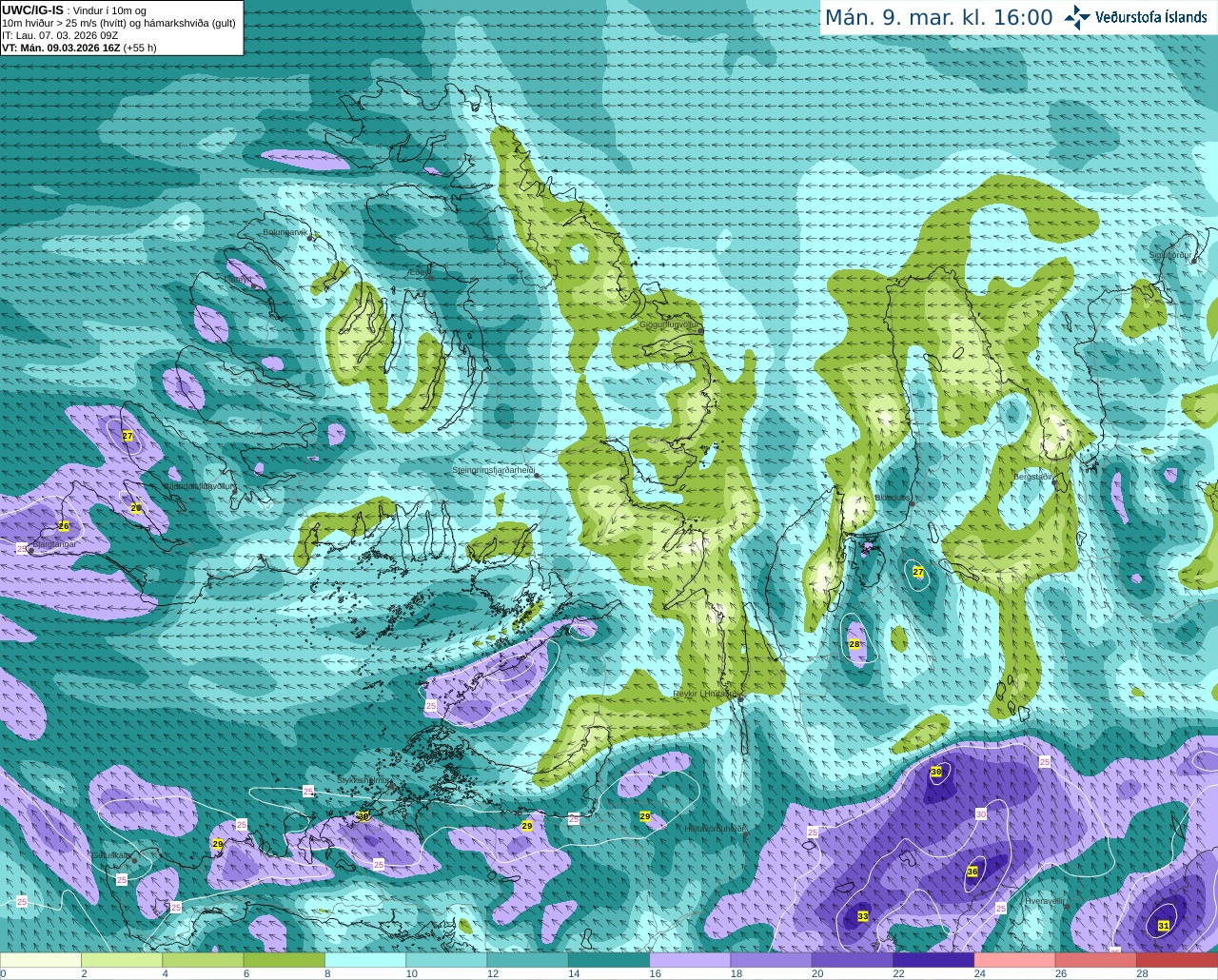
Task: Select the 22–24 m/s dark indigo legend swatch
Action: 933,960
